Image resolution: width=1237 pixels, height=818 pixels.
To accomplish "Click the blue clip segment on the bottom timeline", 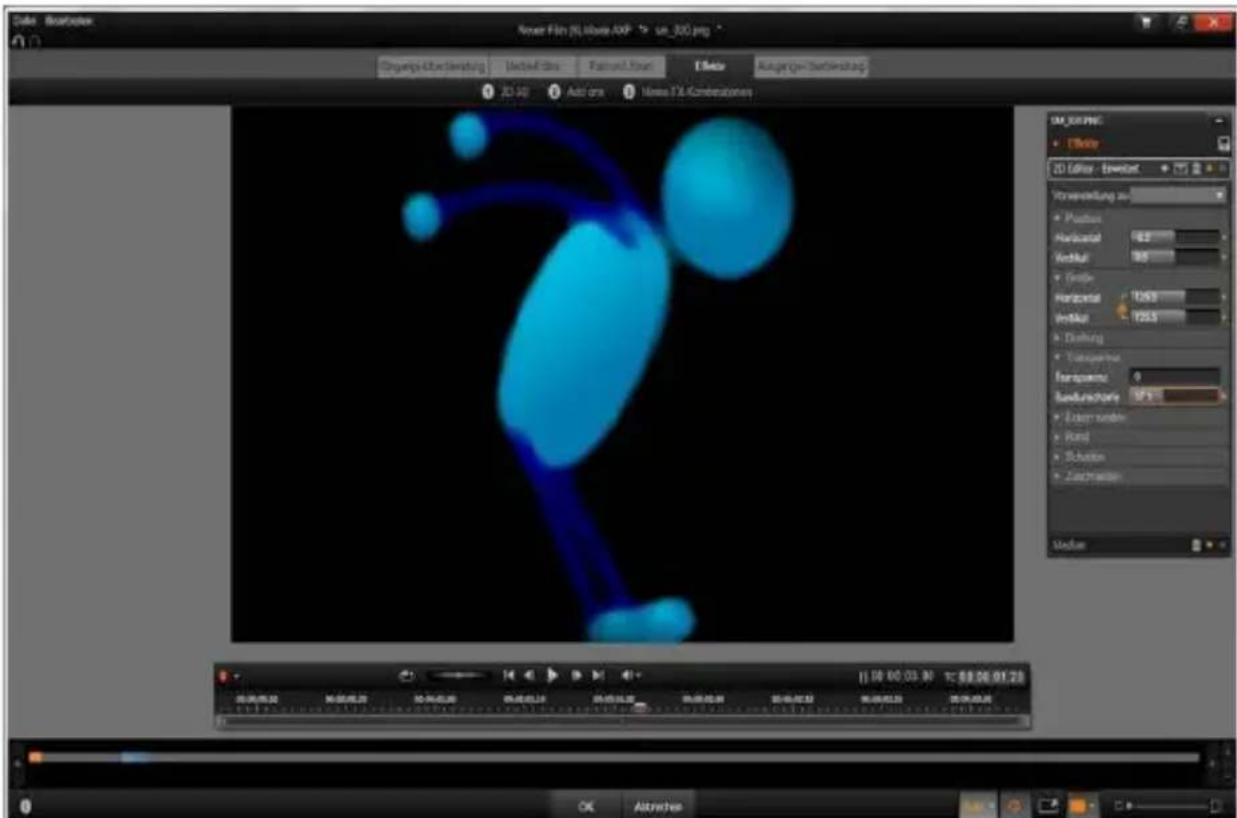I will [x=135, y=758].
